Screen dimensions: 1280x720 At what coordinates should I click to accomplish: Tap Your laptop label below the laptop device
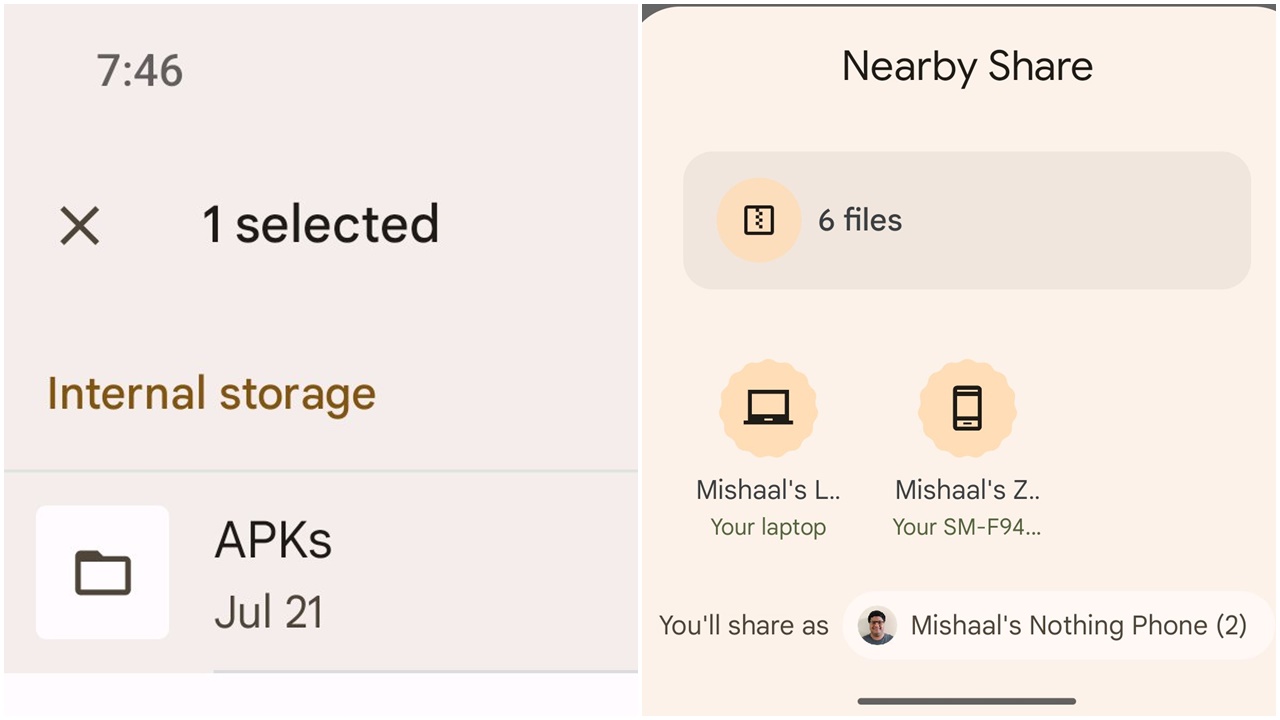point(768,527)
